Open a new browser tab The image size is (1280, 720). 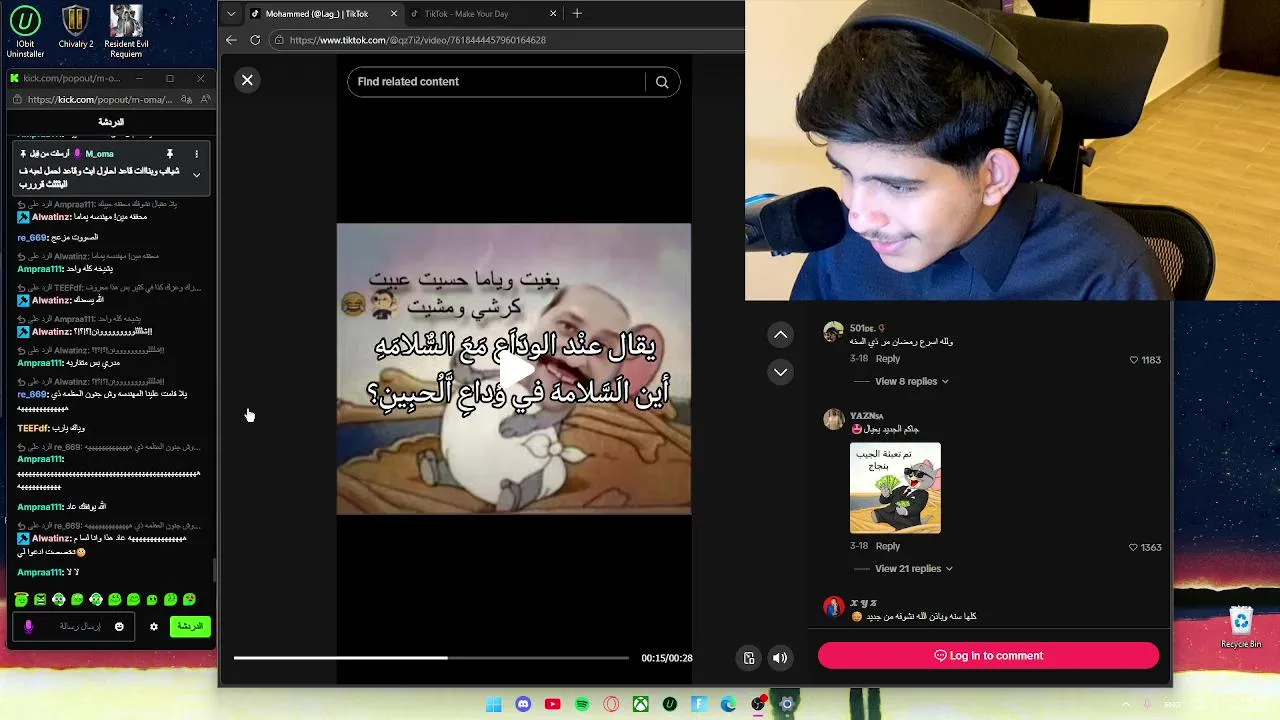coord(577,14)
